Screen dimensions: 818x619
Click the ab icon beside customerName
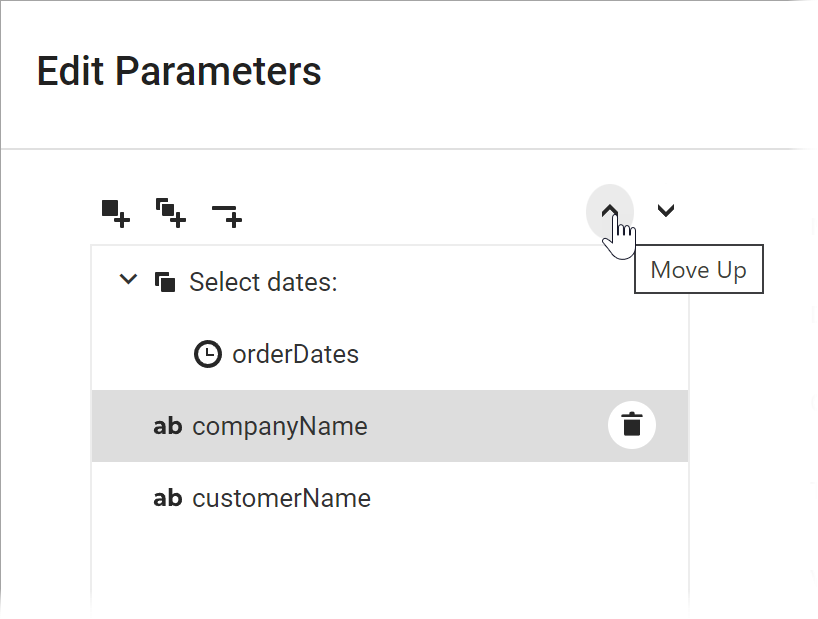(x=167, y=498)
